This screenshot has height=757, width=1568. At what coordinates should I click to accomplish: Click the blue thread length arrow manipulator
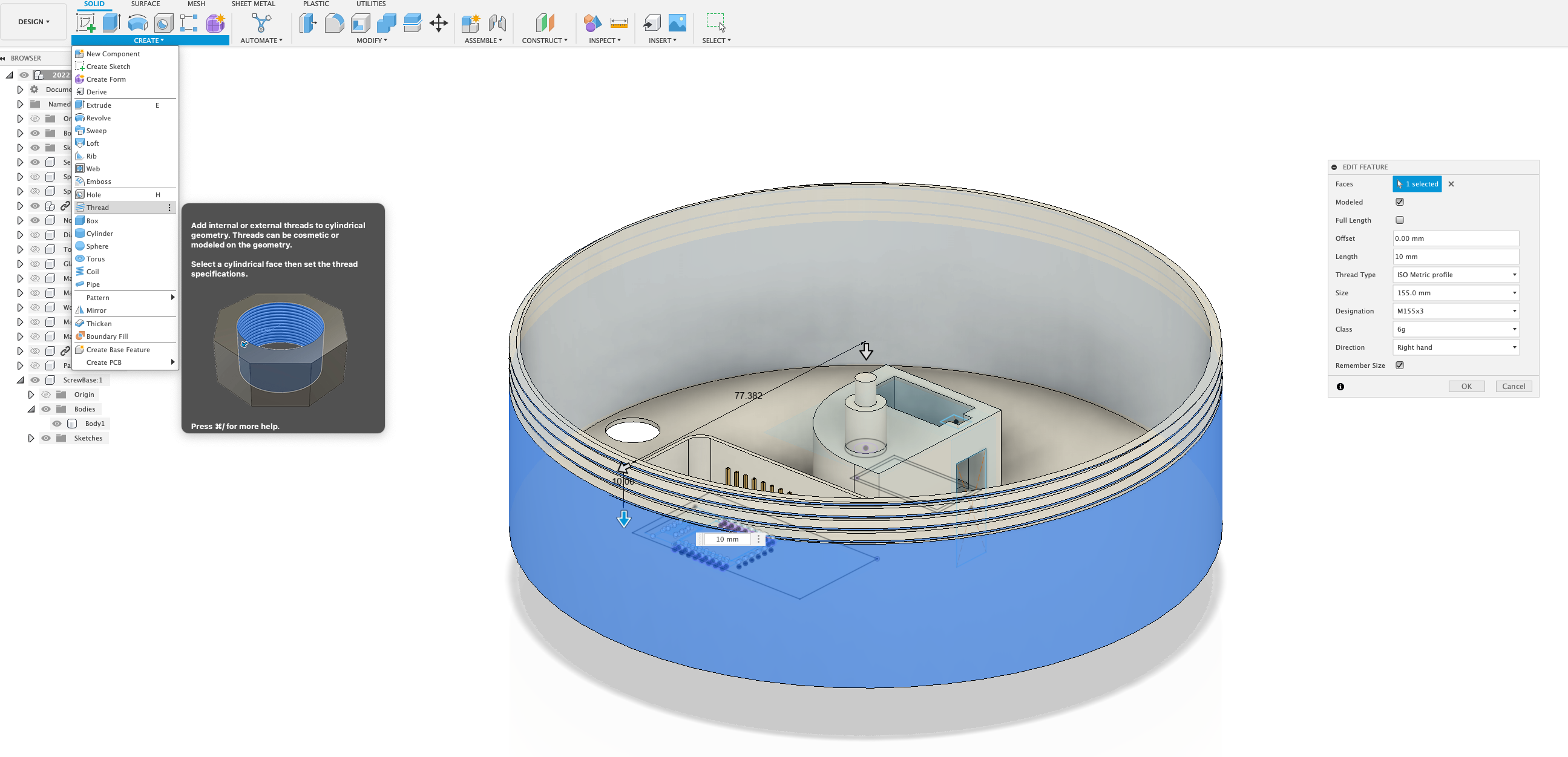(624, 519)
